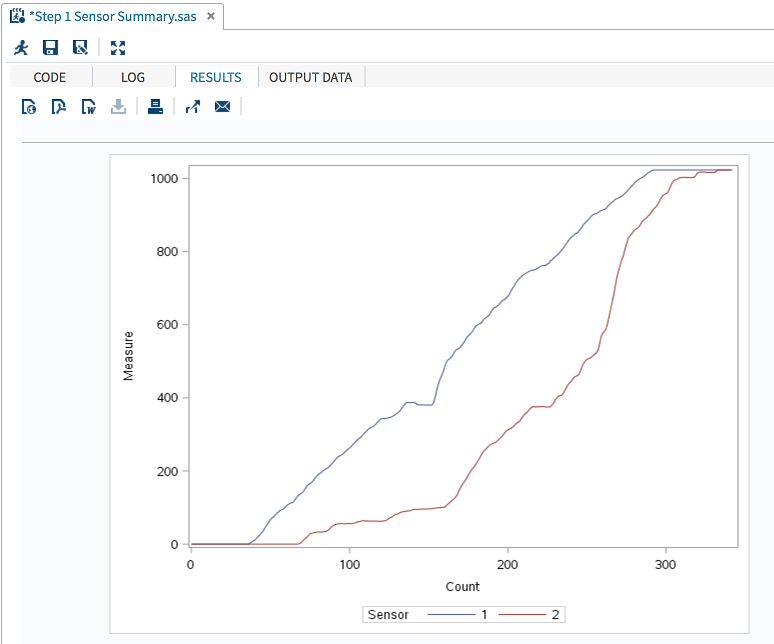Click the grayed-out download arrow icon
This screenshot has height=644, width=774.
[x=118, y=107]
